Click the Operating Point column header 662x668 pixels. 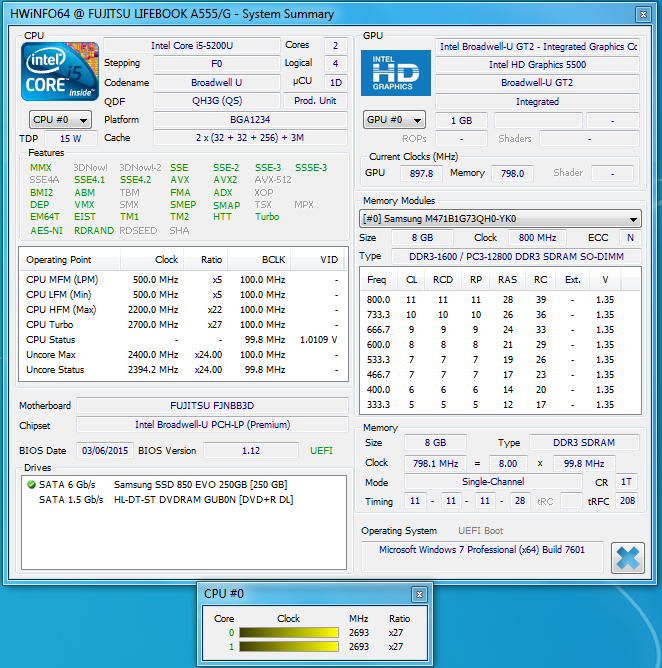[x=70, y=260]
